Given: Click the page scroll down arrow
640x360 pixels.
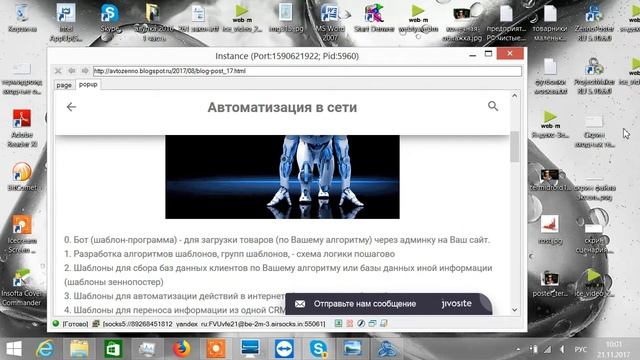Looking at the screenshot, I should tap(514, 310).
